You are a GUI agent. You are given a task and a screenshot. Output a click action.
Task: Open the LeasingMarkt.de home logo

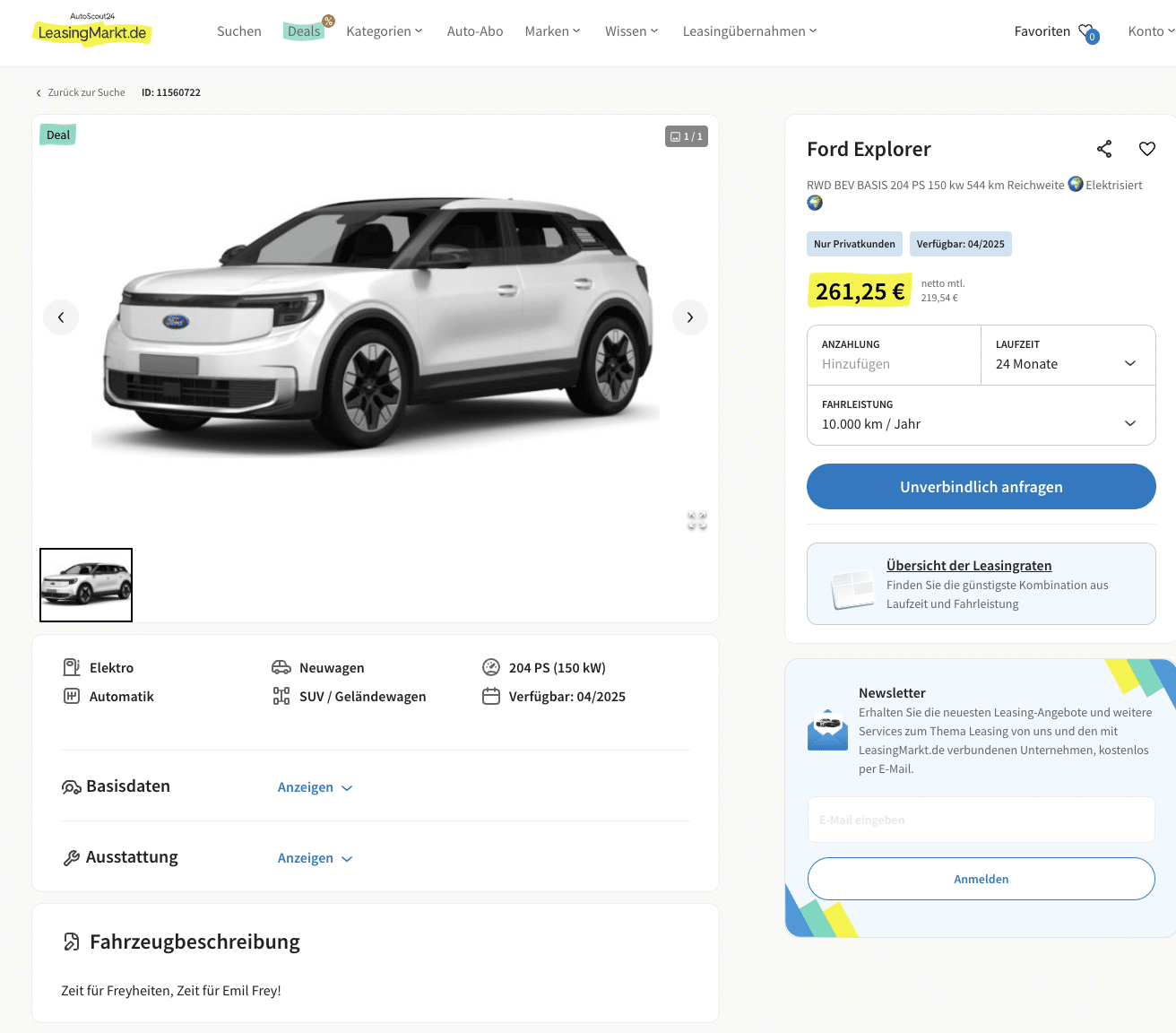(92, 30)
